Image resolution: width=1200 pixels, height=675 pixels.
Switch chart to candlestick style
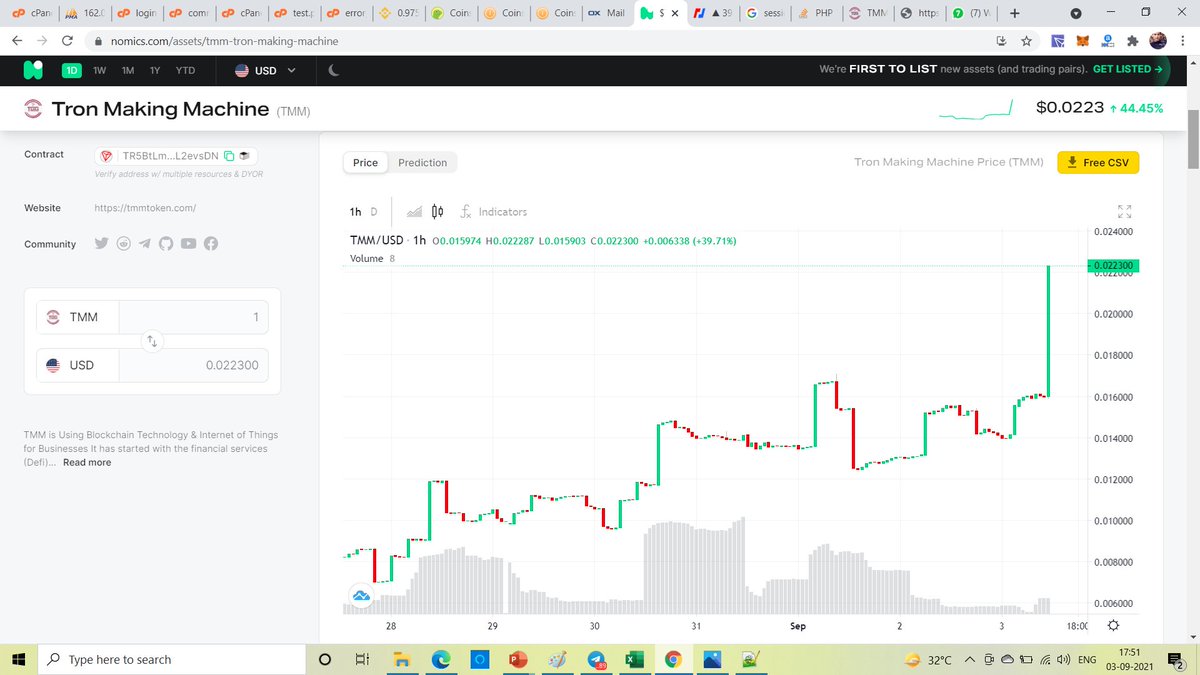pos(437,211)
